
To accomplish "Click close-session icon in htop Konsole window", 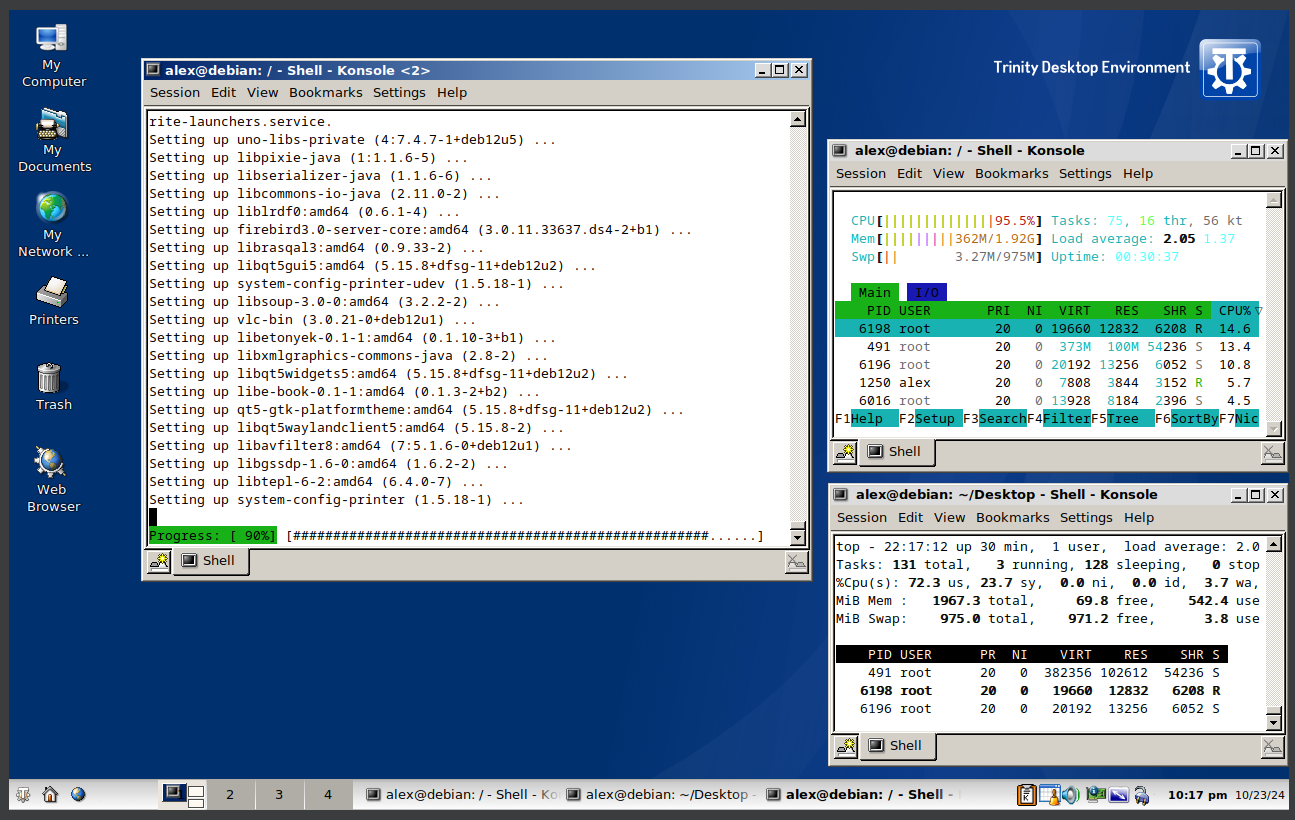I will click(x=1272, y=452).
